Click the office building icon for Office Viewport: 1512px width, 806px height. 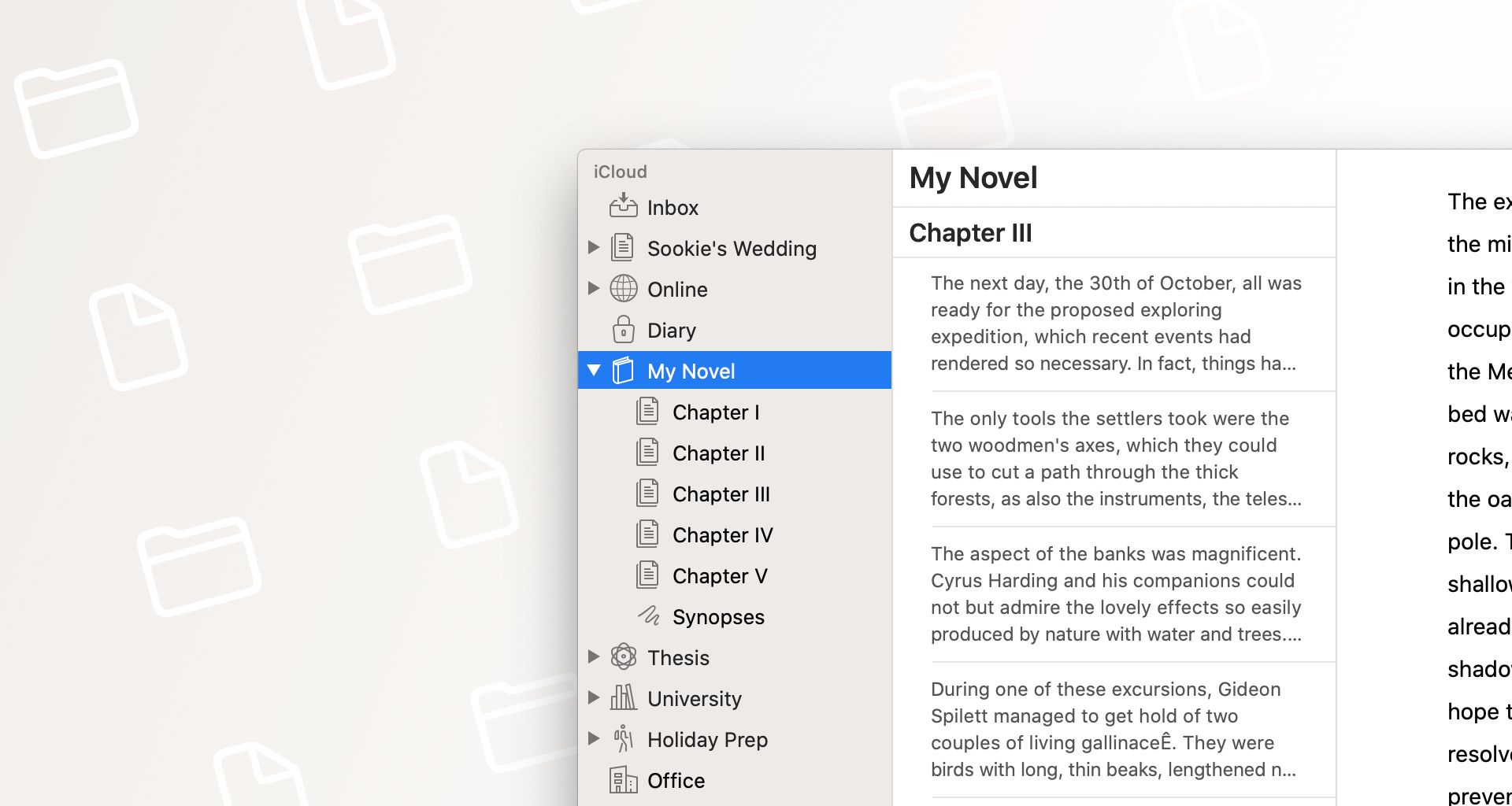pos(623,780)
